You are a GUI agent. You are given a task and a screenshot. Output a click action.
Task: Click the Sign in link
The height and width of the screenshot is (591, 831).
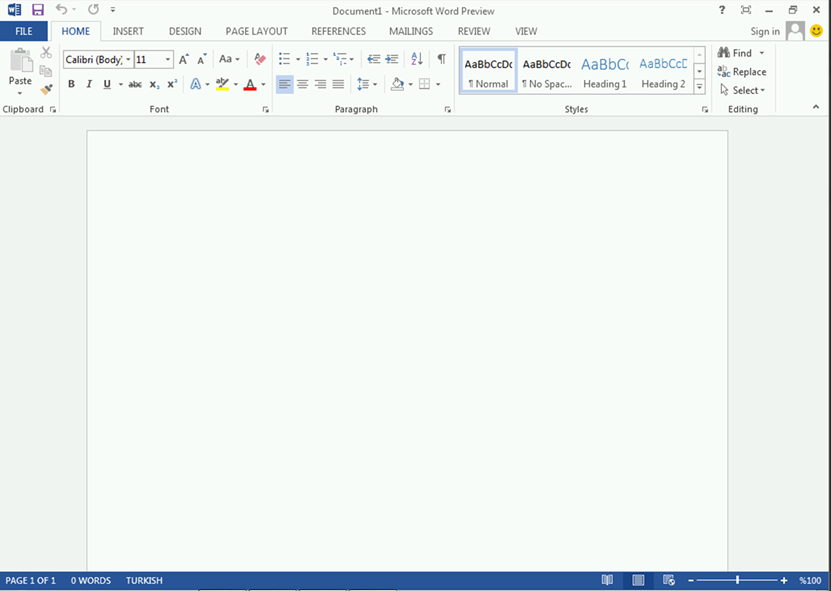(765, 32)
